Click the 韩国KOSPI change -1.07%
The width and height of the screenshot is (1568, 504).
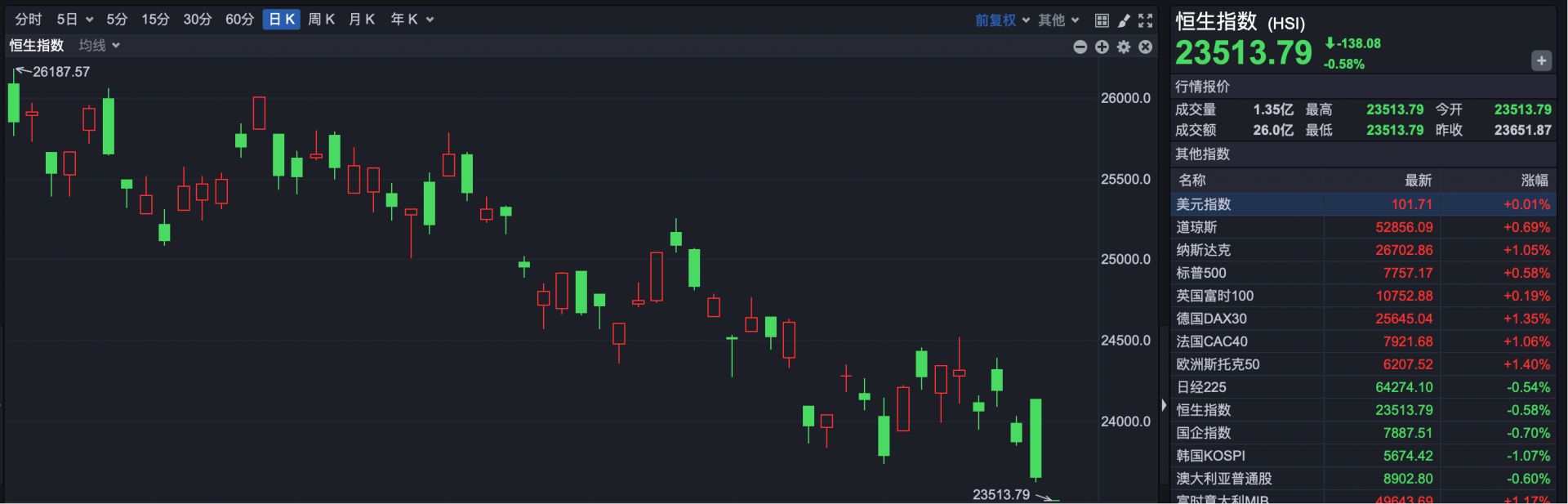point(1528,456)
